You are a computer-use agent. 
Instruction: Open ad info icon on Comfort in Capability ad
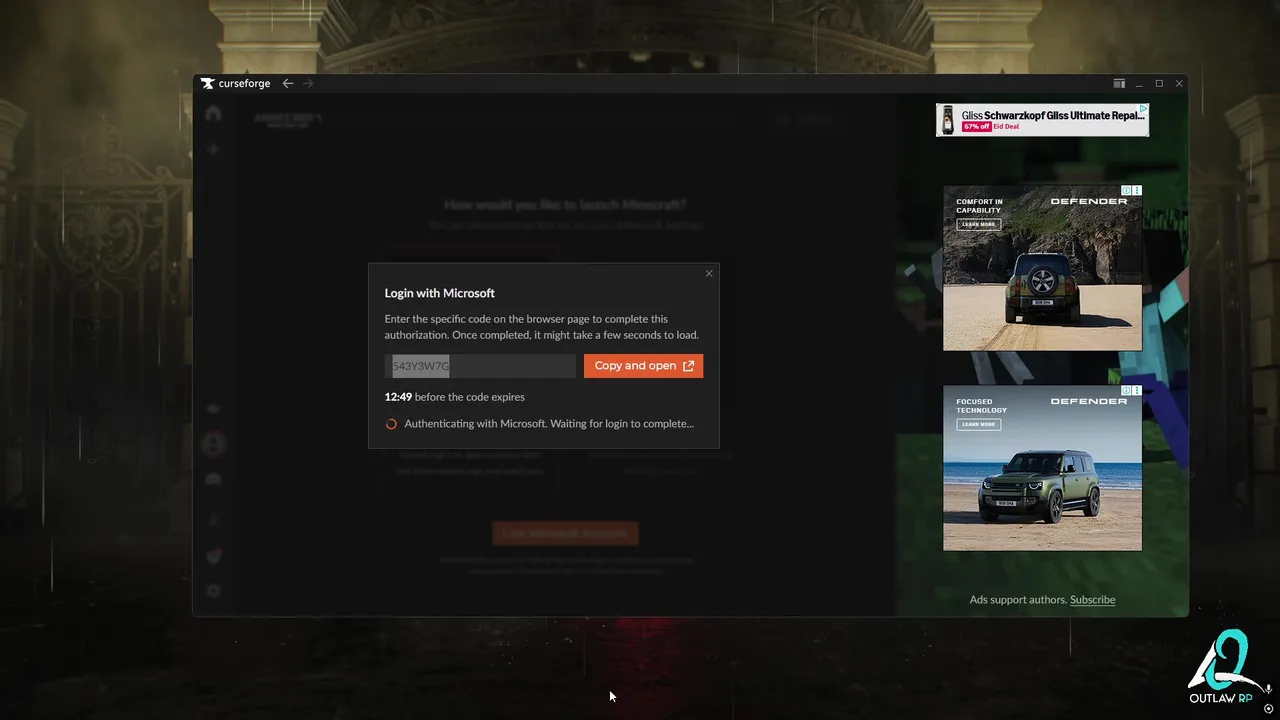1126,190
